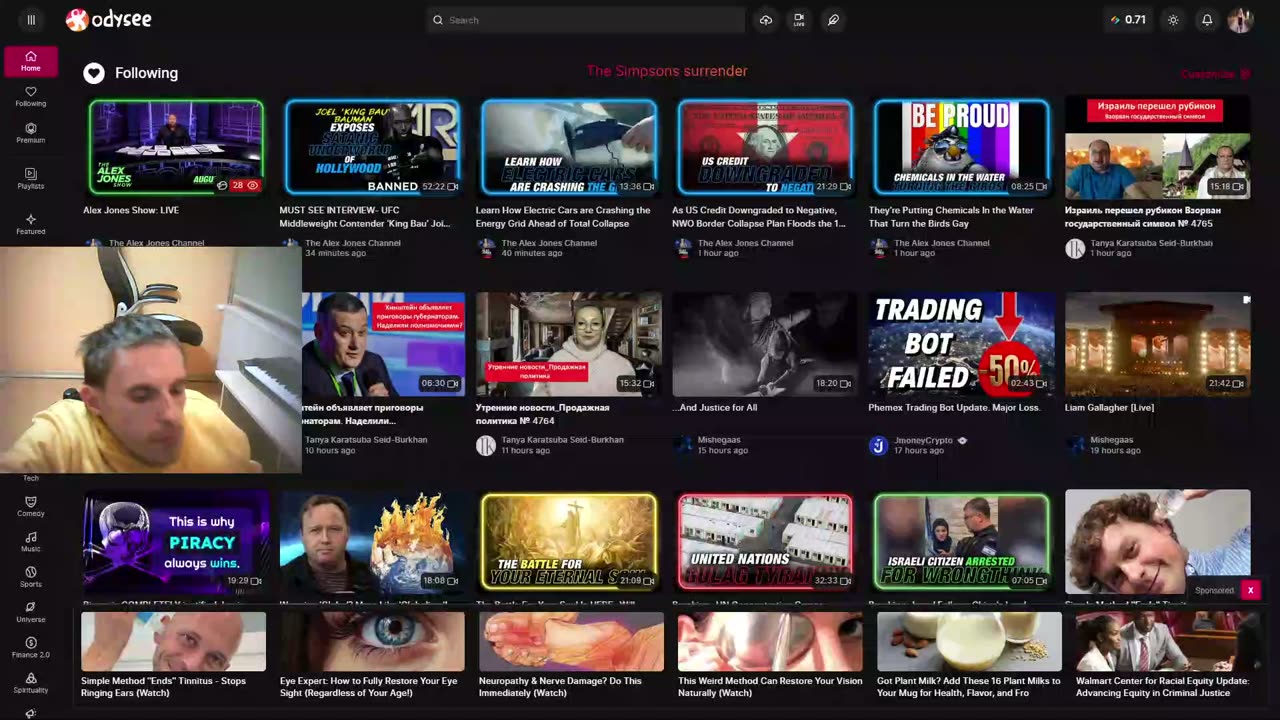Click the Customize link
Image resolution: width=1280 pixels, height=720 pixels.
pyautogui.click(x=1215, y=74)
